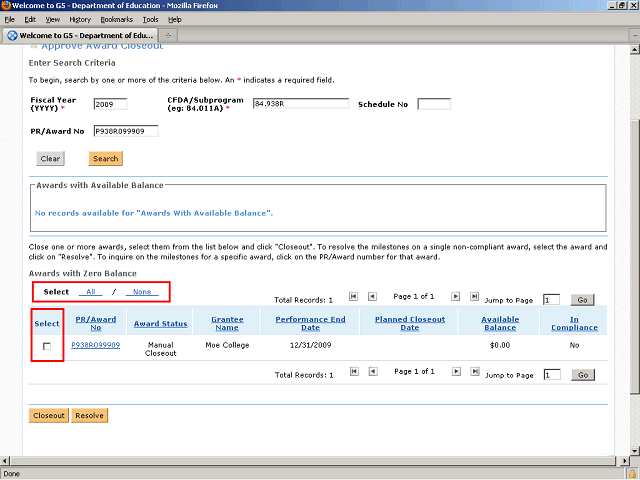
Task: Click the $0.00 balance cell
Action: click(x=500, y=345)
